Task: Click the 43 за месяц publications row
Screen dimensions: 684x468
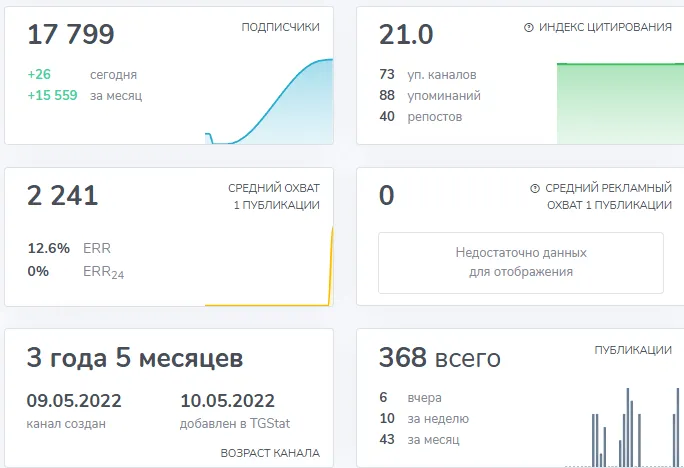Action: (x=419, y=439)
